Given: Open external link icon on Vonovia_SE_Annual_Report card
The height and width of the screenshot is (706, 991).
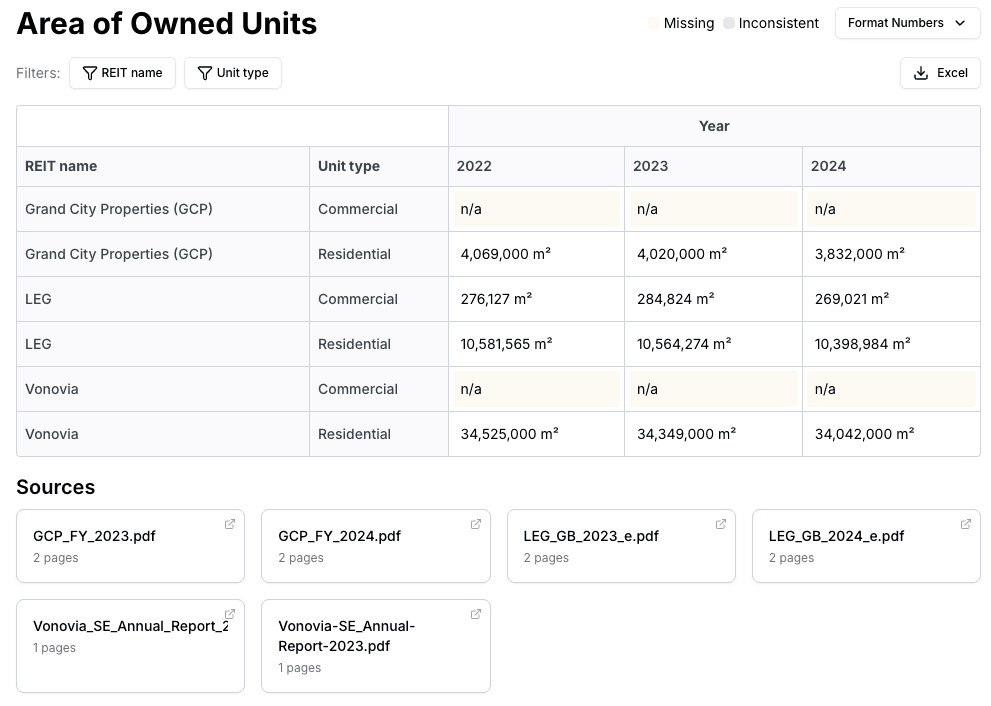Looking at the screenshot, I should (x=230, y=614).
